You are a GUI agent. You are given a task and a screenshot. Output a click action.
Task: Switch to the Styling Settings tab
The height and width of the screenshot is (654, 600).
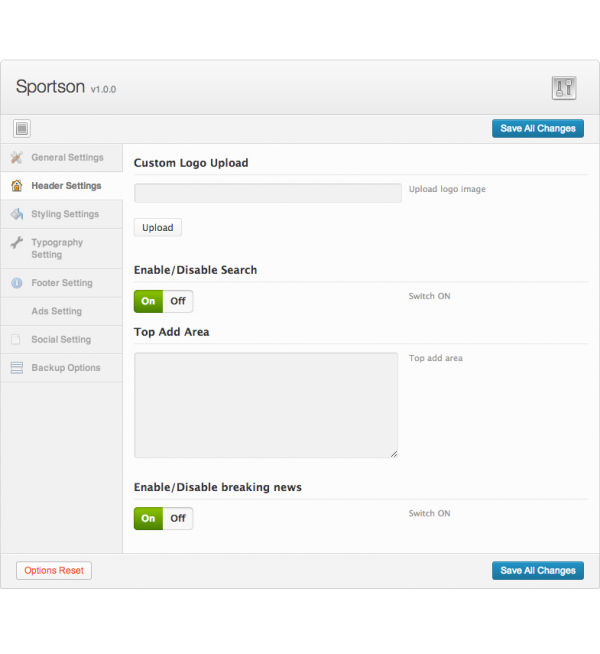tap(65, 214)
